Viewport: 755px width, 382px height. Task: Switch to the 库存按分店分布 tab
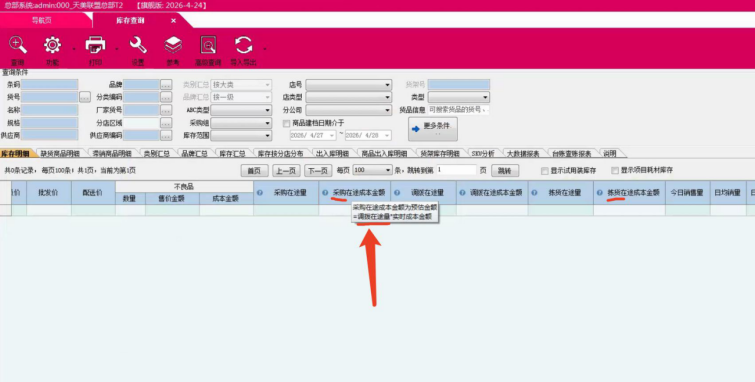click(281, 154)
